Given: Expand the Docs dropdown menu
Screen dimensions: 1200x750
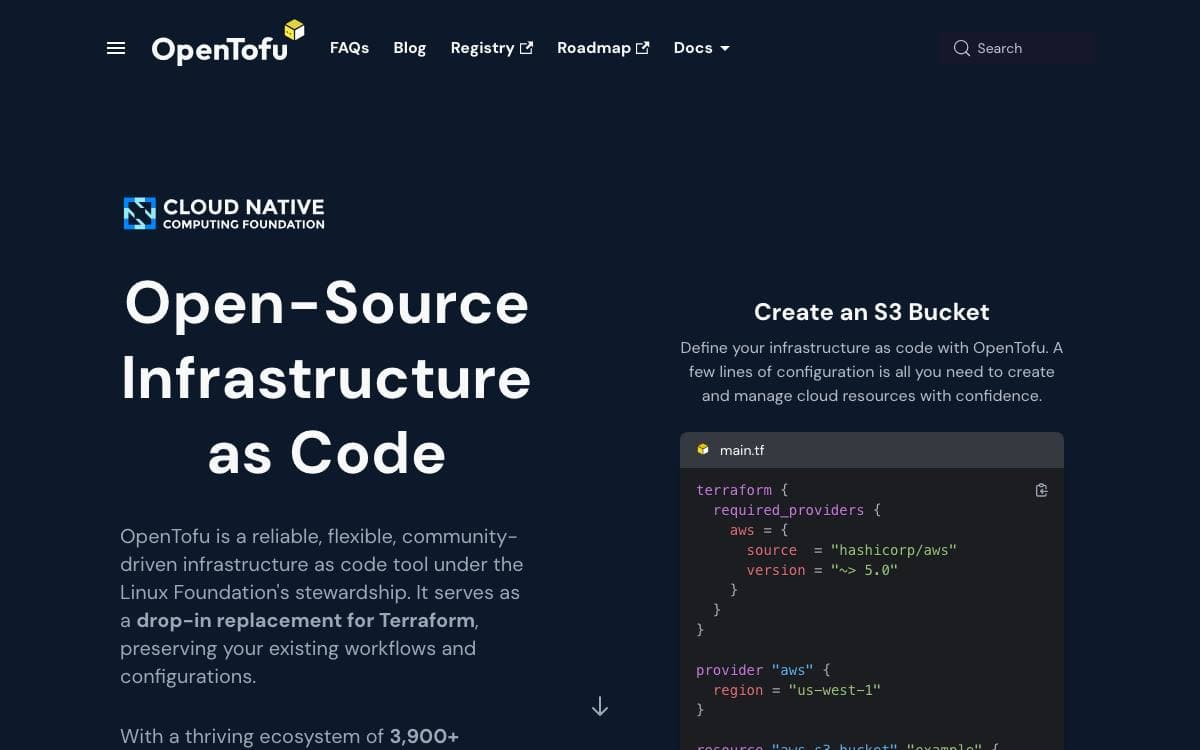Looking at the screenshot, I should point(701,48).
